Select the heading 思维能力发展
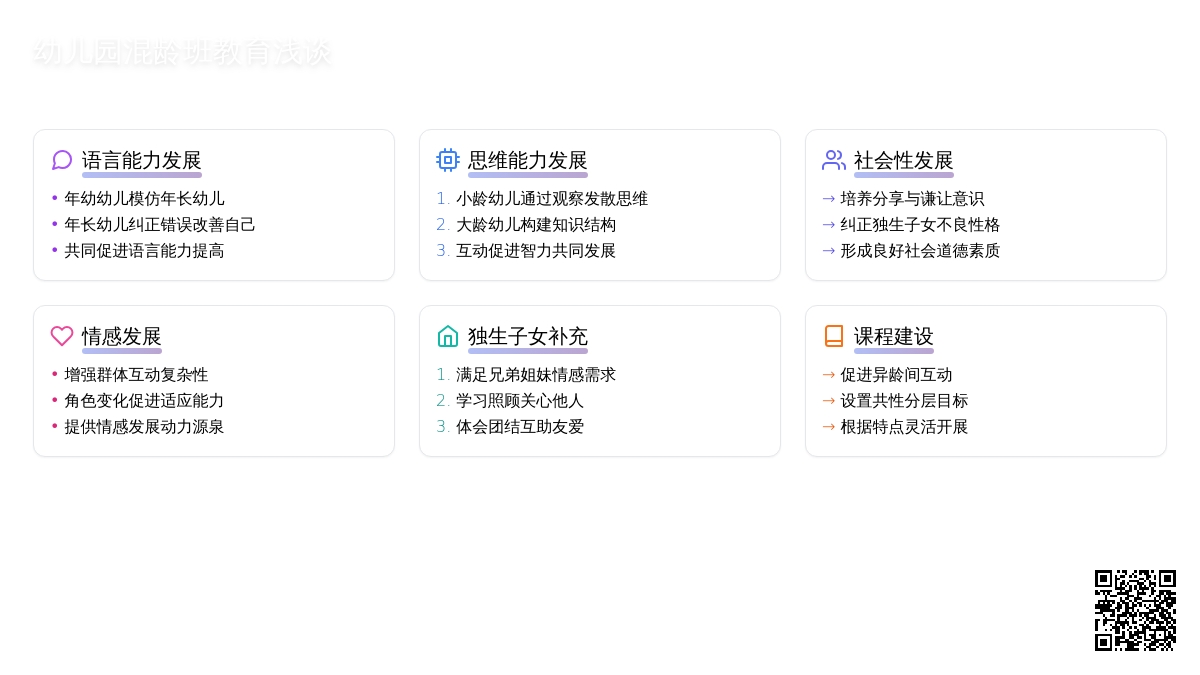The image size is (1200, 675). tap(528, 160)
